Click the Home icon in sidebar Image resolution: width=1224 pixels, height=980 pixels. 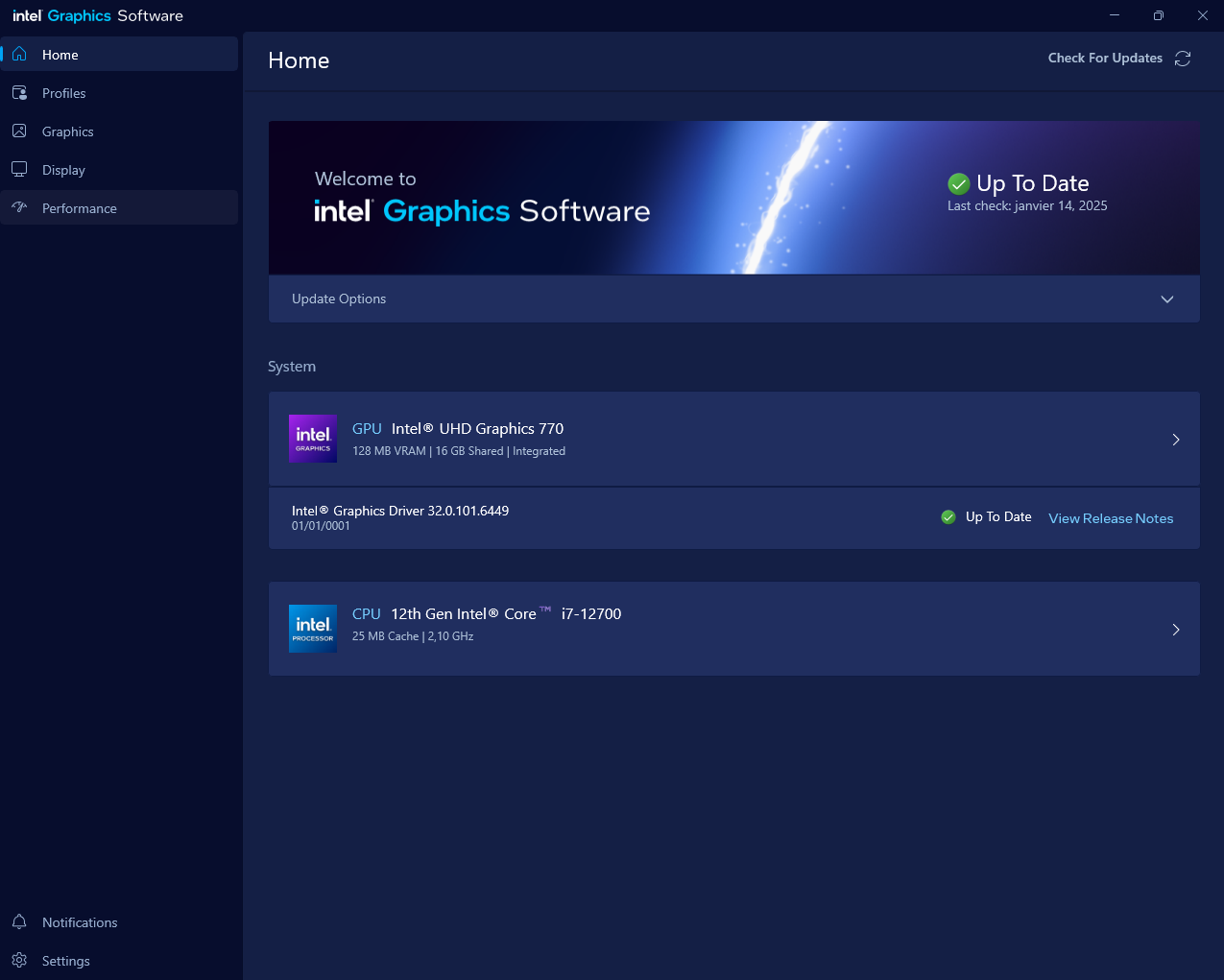coord(19,55)
